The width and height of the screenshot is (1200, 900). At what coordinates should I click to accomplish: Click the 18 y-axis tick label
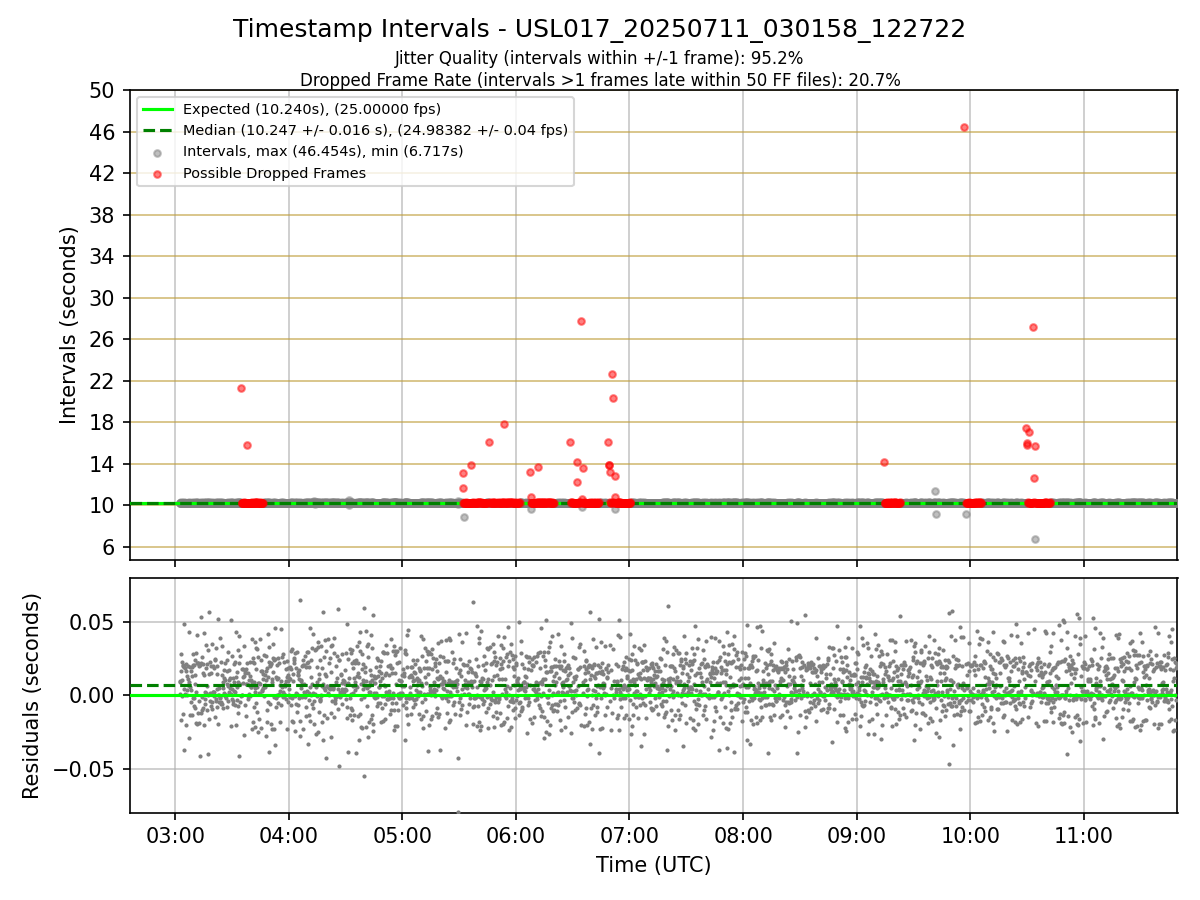point(103,423)
